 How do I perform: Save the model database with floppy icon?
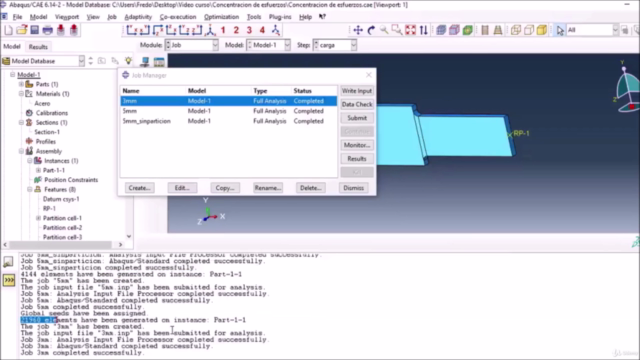tap(35, 30)
